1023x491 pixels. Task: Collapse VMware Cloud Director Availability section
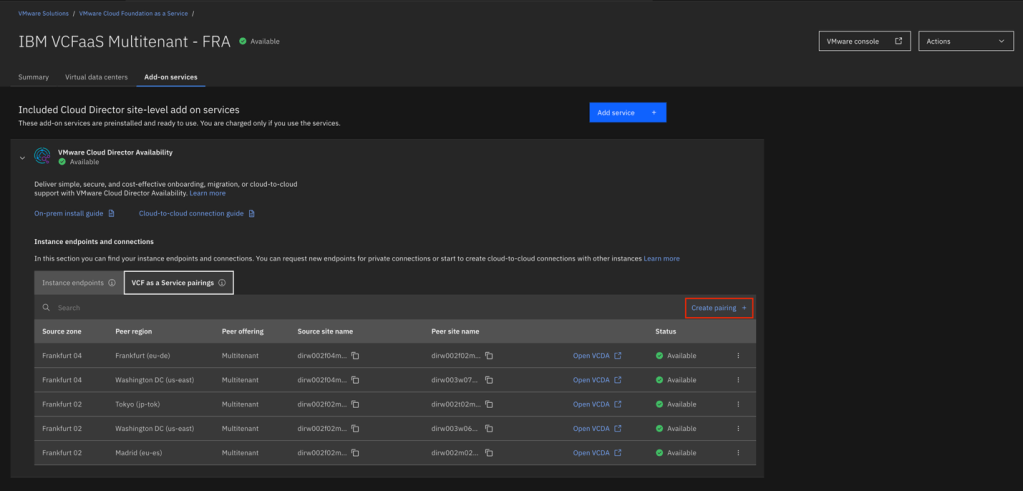coord(23,158)
